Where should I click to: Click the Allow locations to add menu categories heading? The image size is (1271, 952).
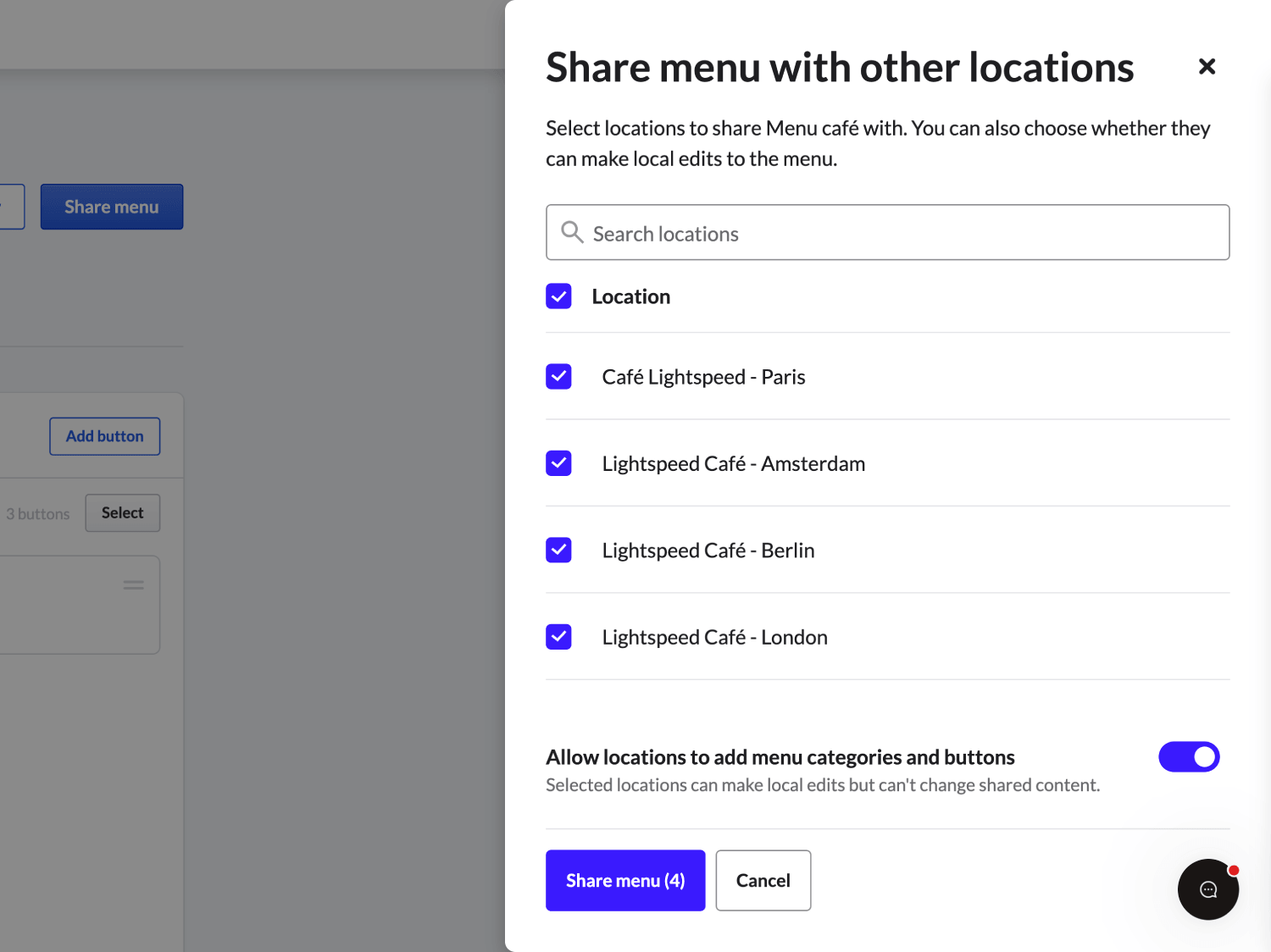[780, 757]
